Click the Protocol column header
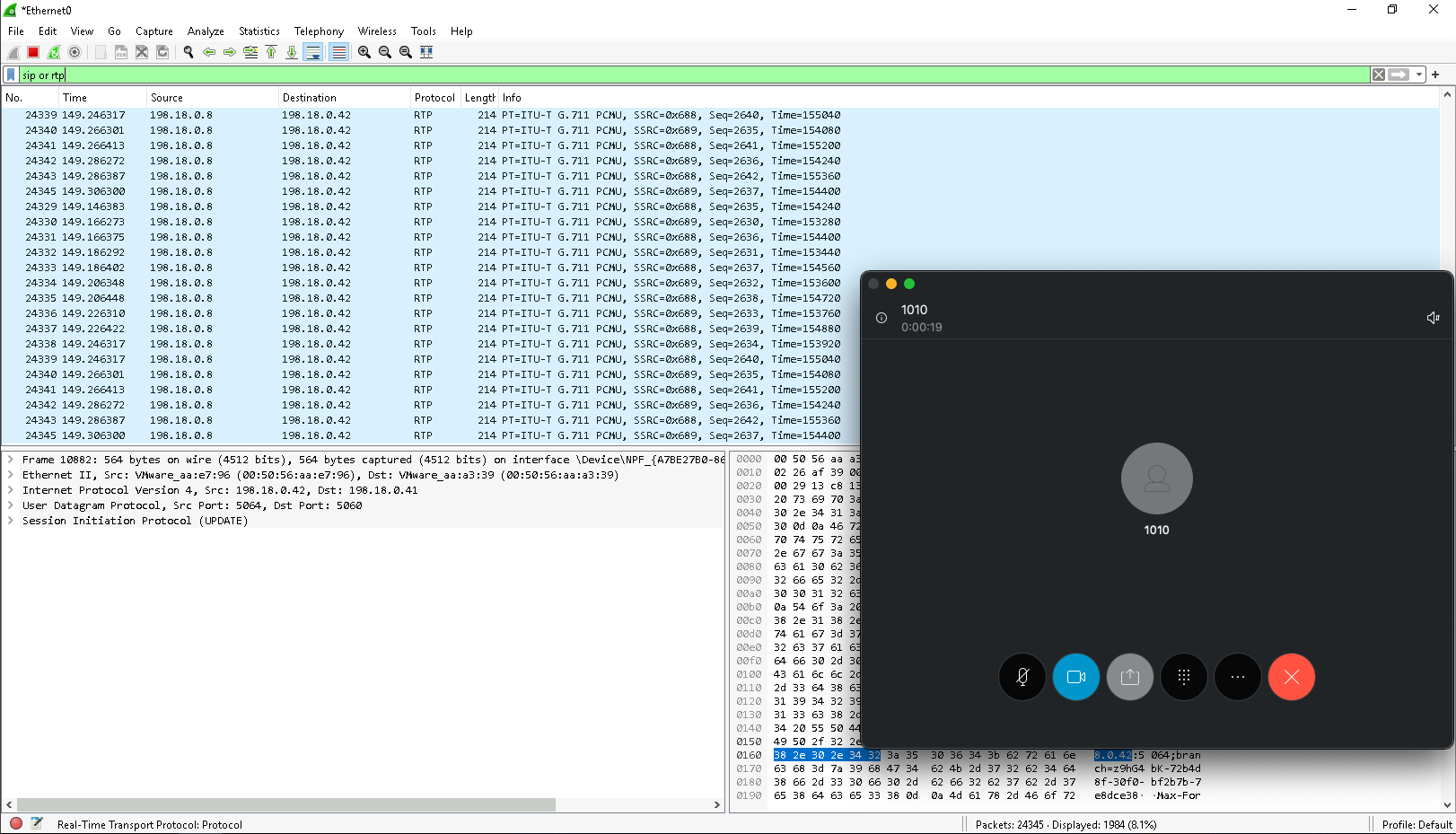1456x834 pixels. tap(434, 98)
